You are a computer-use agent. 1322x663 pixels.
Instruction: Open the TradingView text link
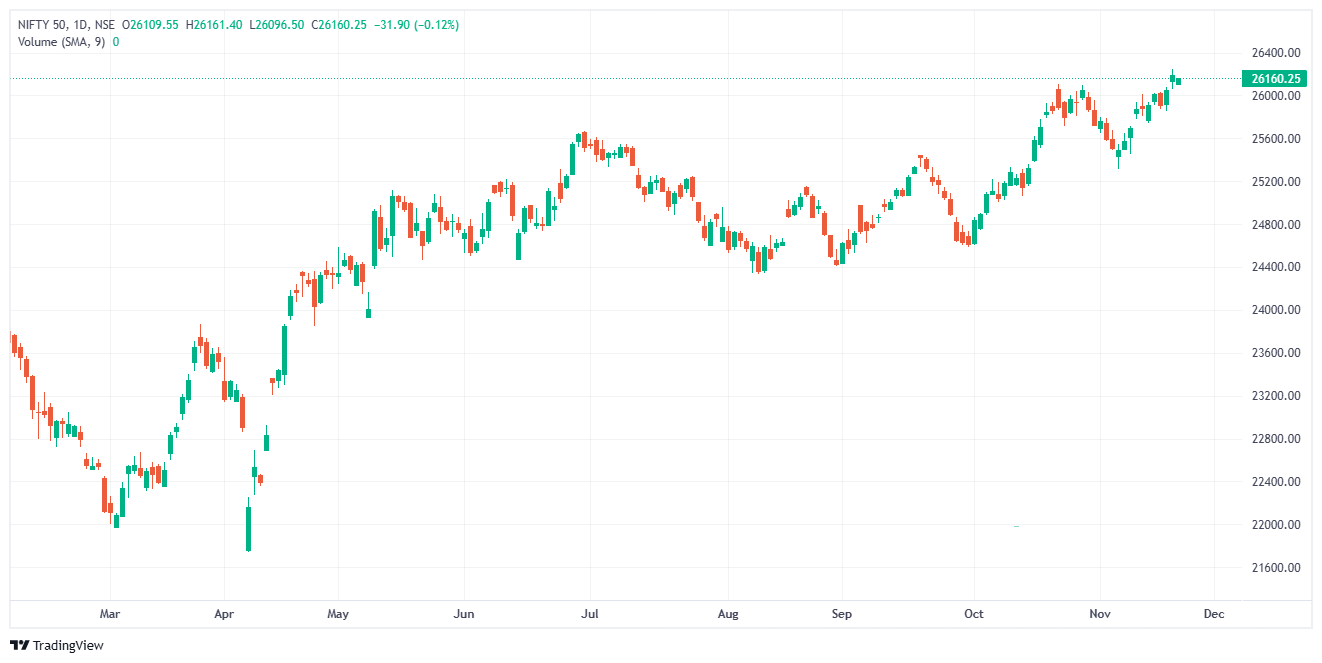(x=67, y=646)
